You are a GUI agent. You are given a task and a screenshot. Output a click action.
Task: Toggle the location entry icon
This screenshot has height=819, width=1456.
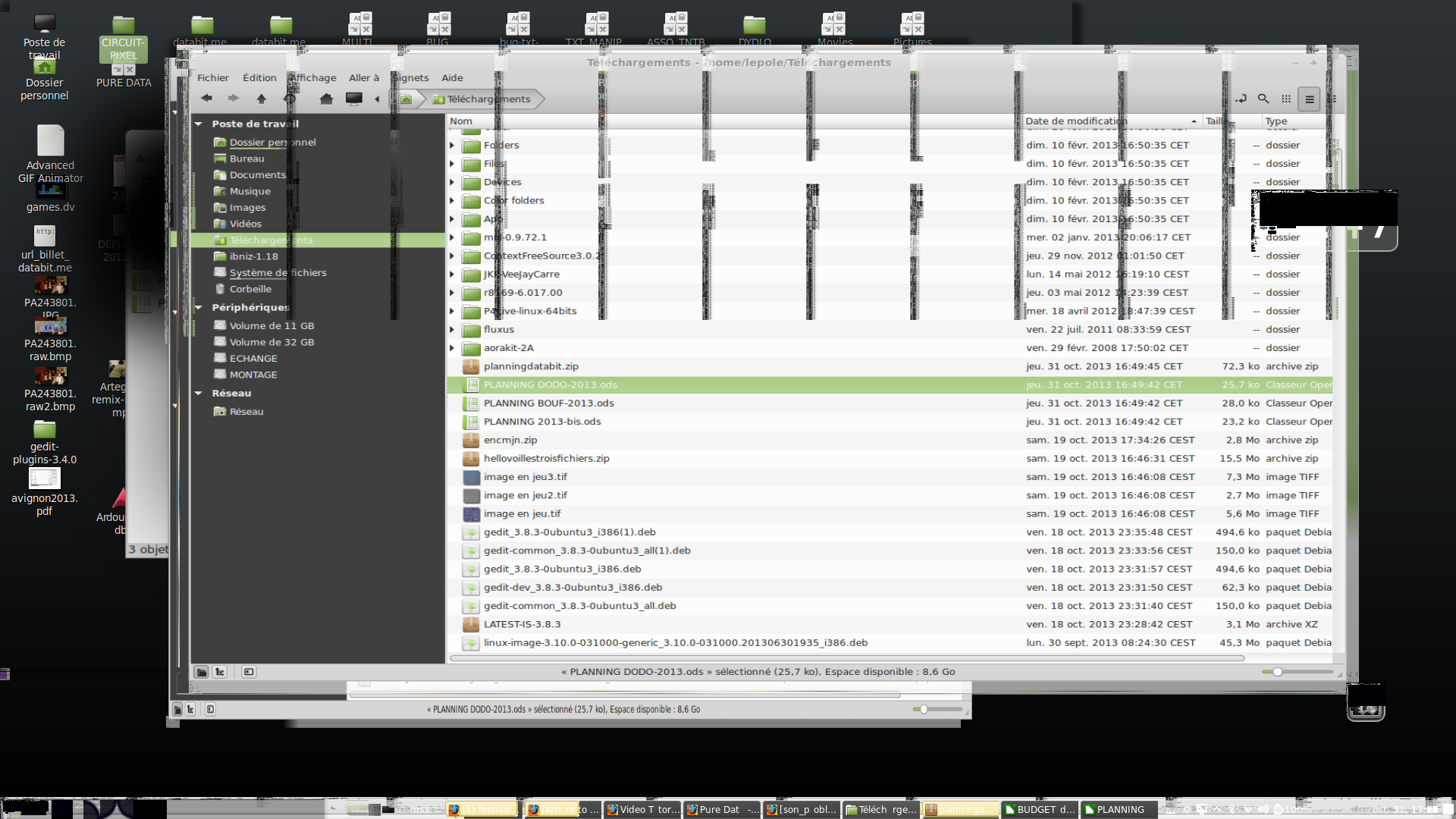[x=1241, y=99]
